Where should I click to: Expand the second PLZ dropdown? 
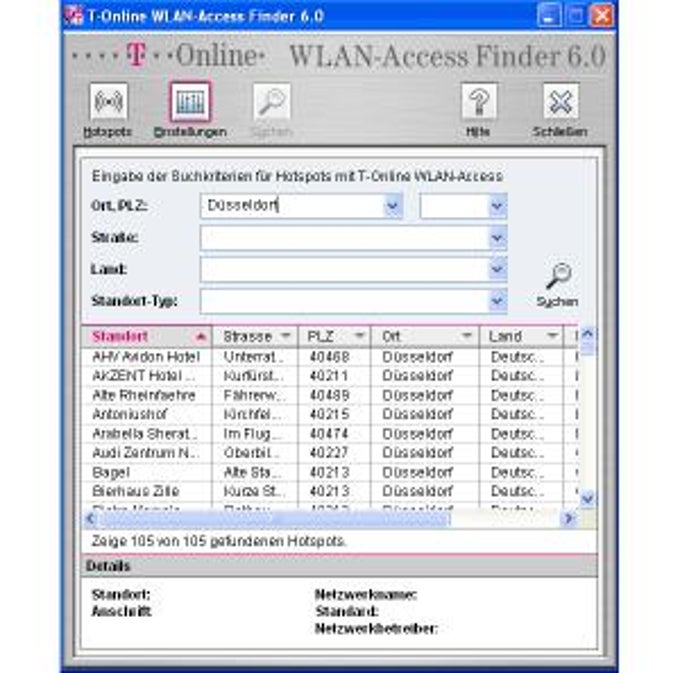click(497, 206)
